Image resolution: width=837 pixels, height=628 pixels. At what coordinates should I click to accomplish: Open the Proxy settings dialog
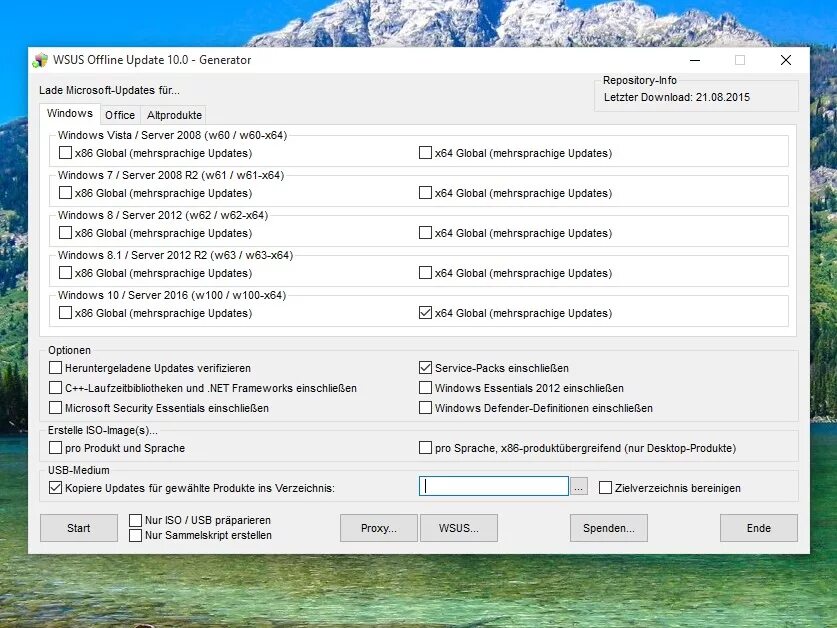(378, 528)
